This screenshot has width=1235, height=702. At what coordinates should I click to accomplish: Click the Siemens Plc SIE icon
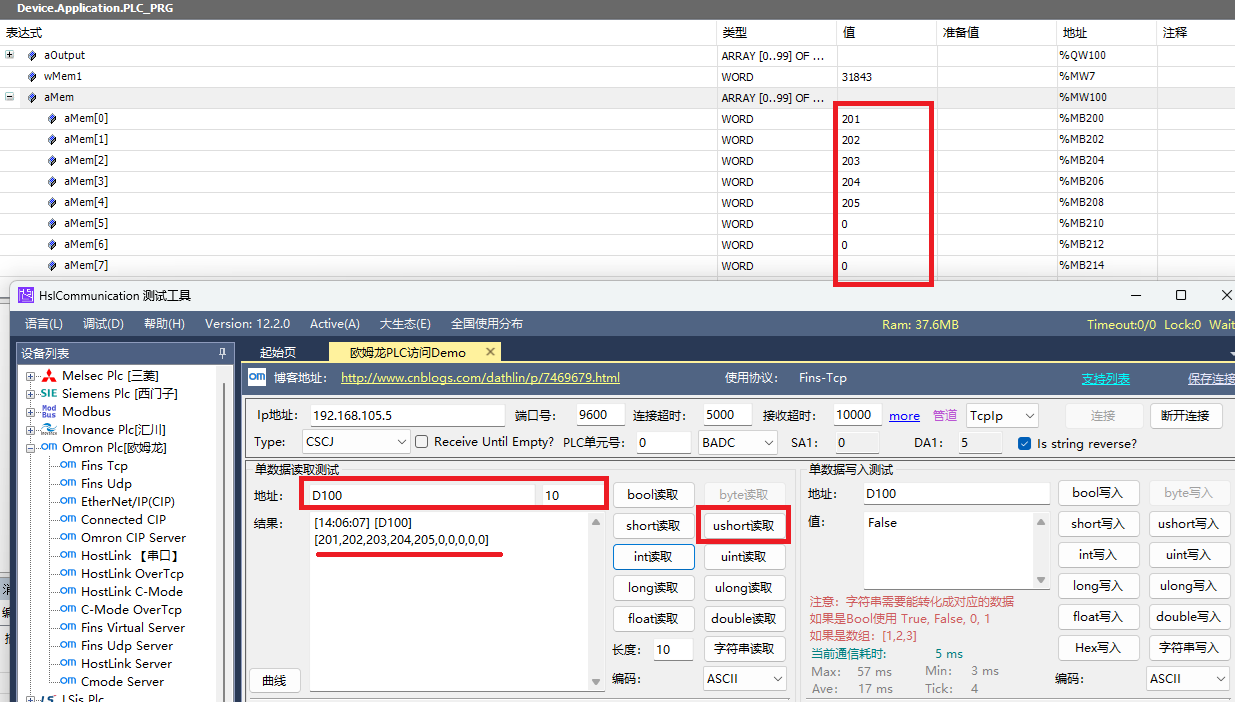point(48,394)
